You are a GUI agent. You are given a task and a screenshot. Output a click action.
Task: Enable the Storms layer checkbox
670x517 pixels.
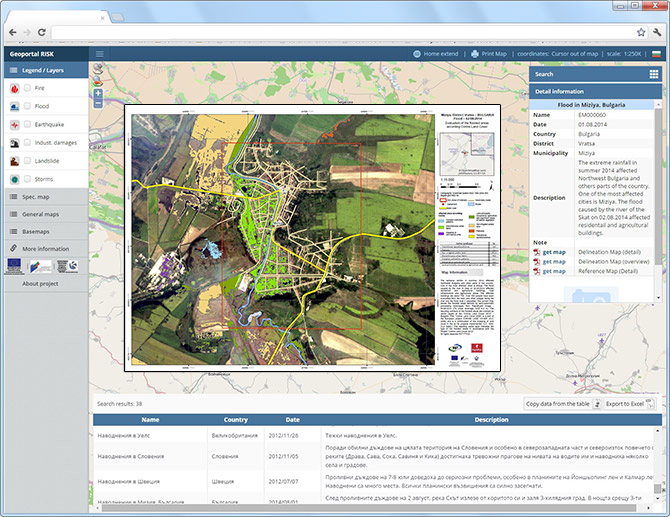point(27,179)
